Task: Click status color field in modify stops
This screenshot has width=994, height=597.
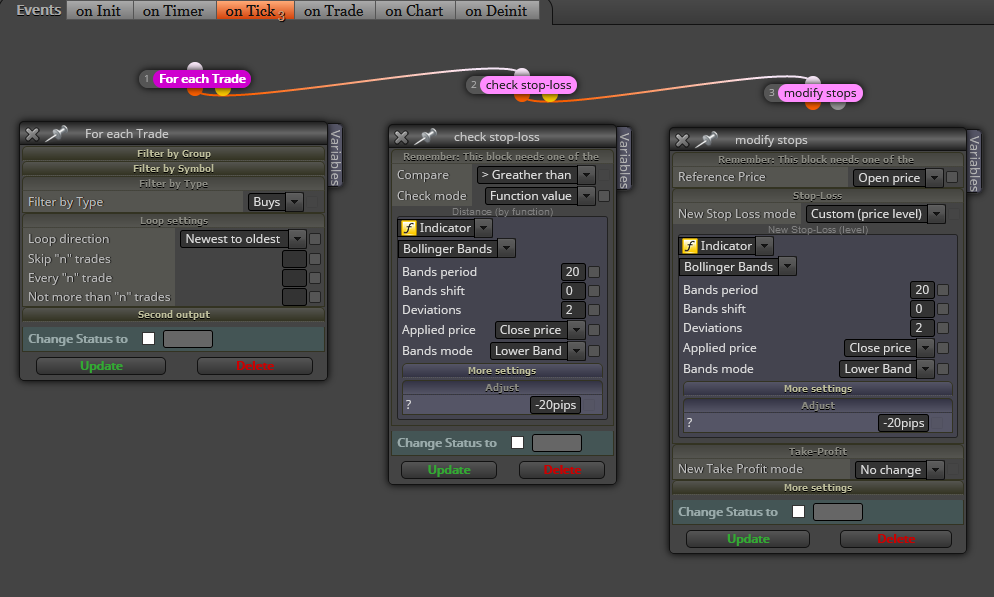Action: tap(837, 512)
